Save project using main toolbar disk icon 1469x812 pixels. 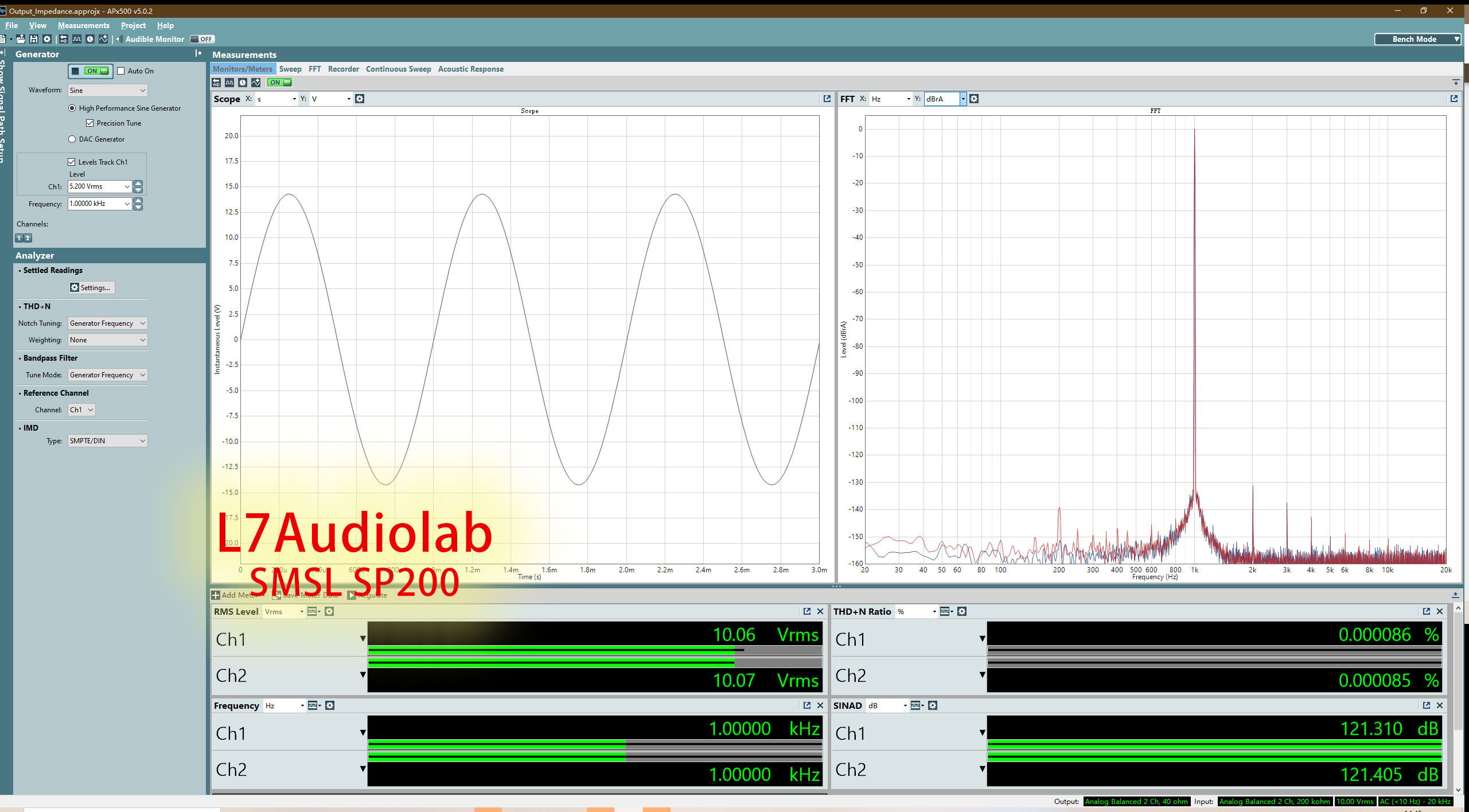click(34, 39)
